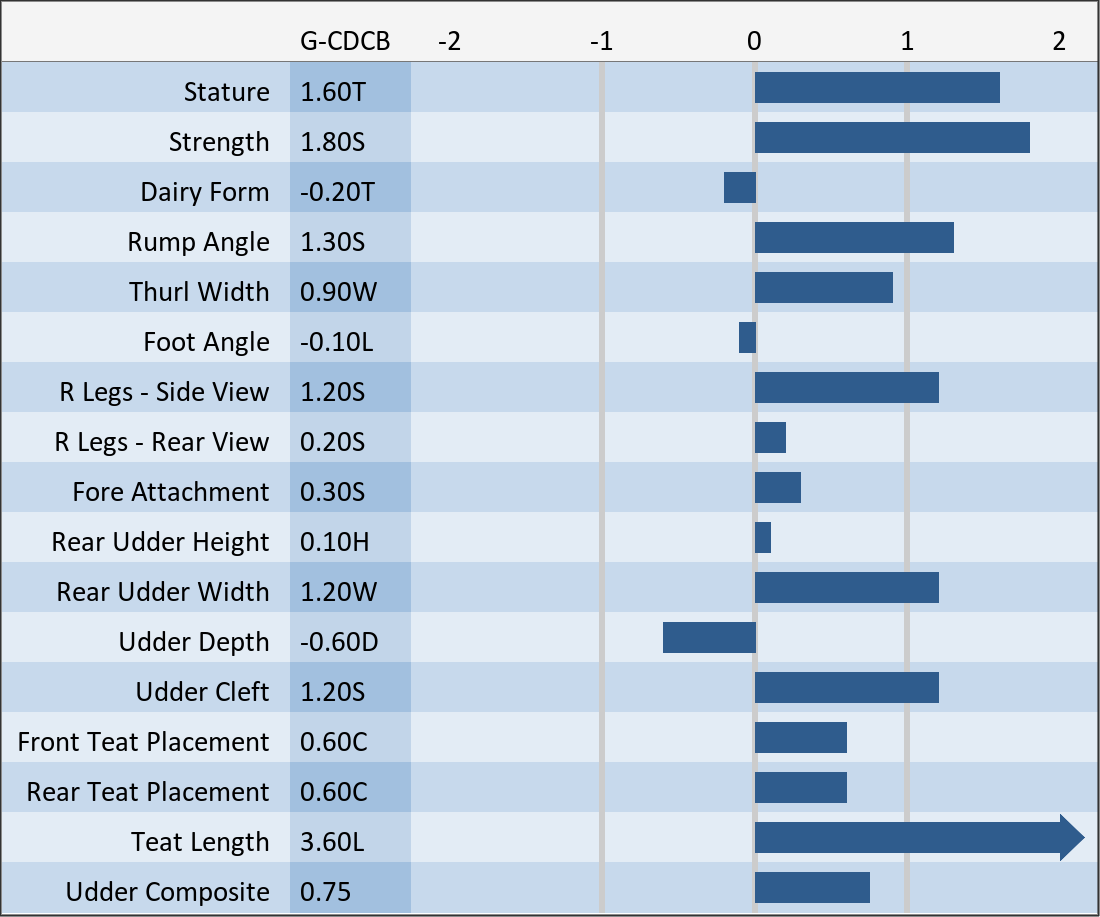
Task: Click the Foot Angle value -0.10L
Action: [x=337, y=342]
